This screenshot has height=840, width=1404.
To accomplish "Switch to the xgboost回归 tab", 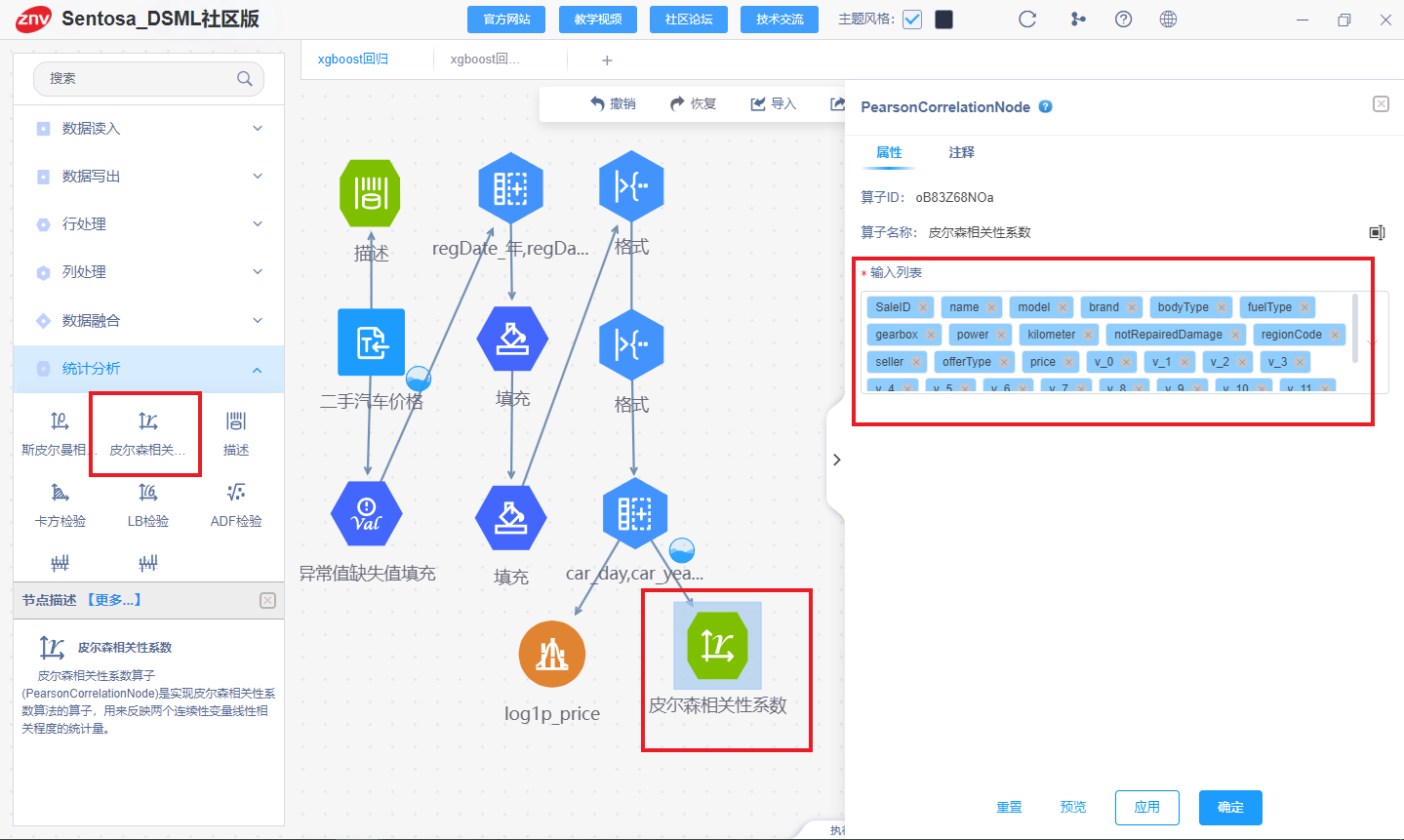I will pyautogui.click(x=353, y=60).
